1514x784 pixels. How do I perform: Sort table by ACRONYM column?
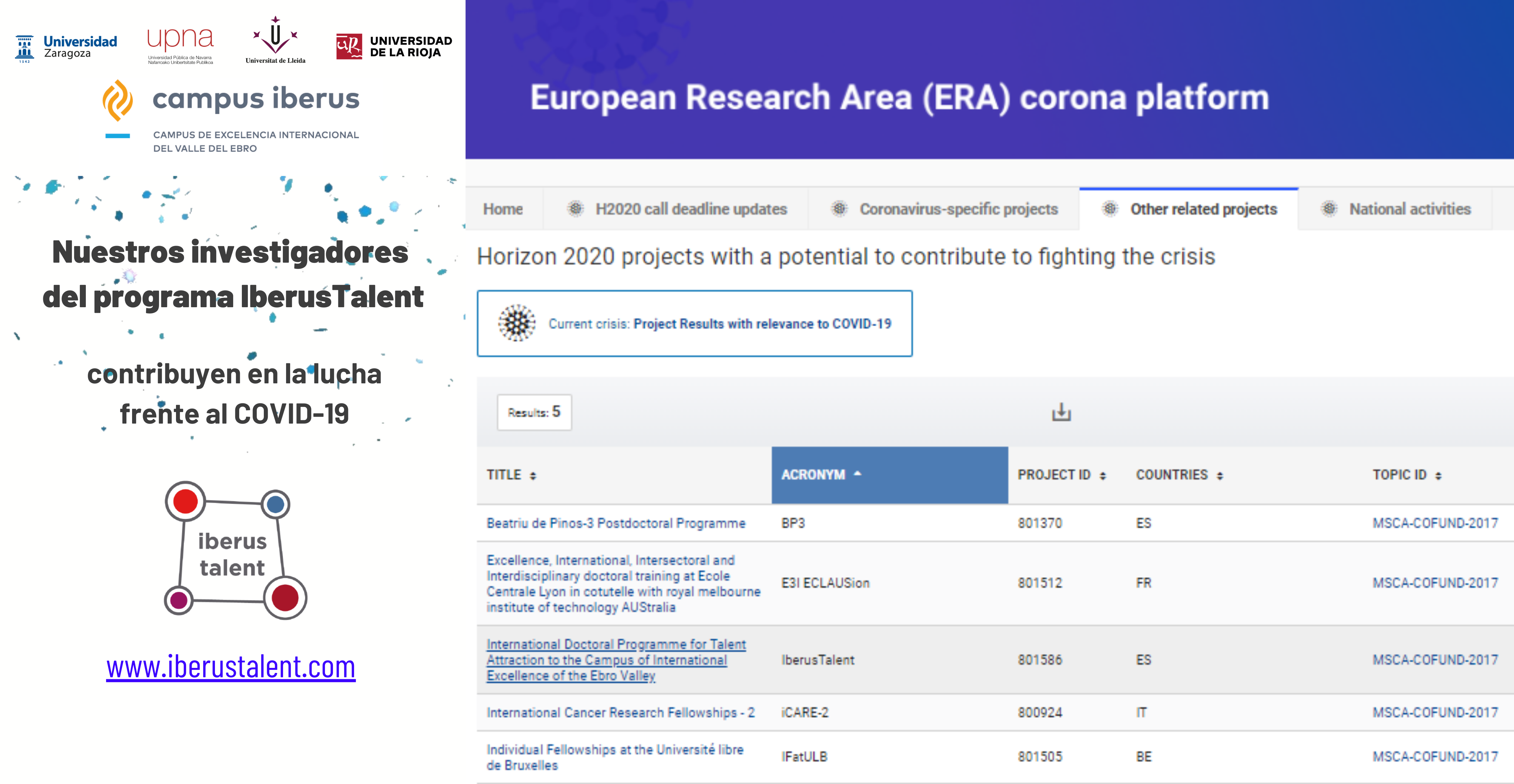pyautogui.click(x=889, y=474)
